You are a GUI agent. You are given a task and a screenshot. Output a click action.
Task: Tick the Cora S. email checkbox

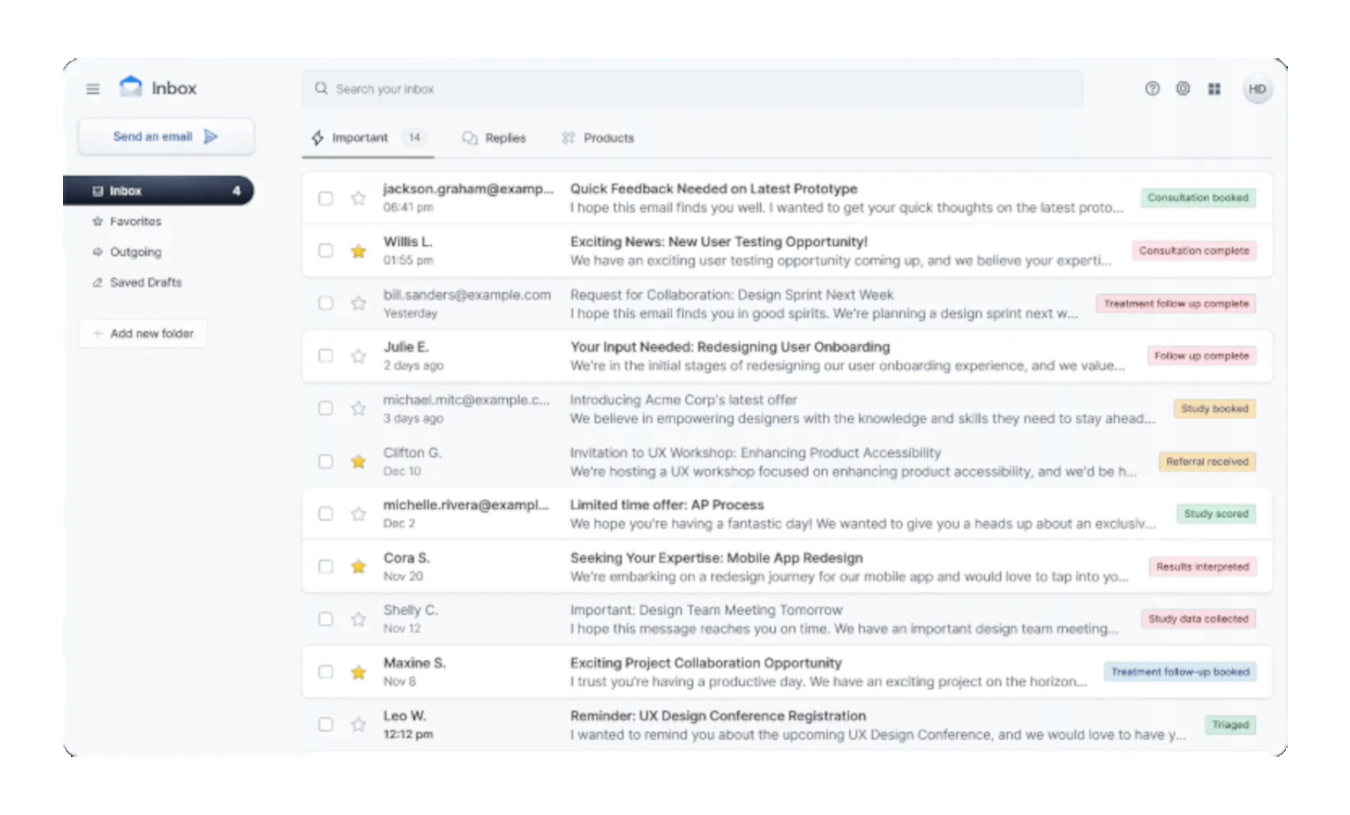[326, 566]
